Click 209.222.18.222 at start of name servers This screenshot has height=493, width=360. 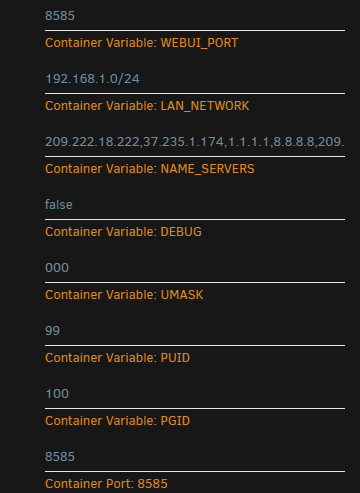point(92,142)
